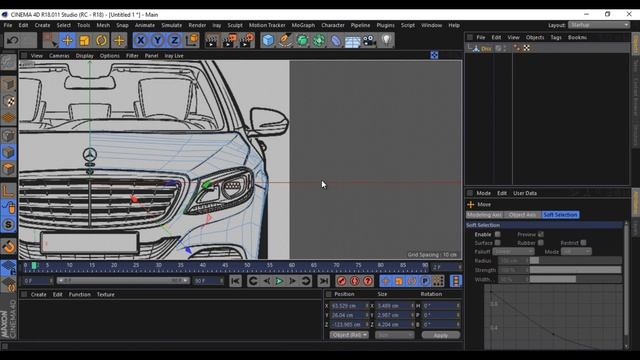Image resolution: width=640 pixels, height=360 pixels.
Task: Click the Size Y input field
Action: click(x=395, y=315)
